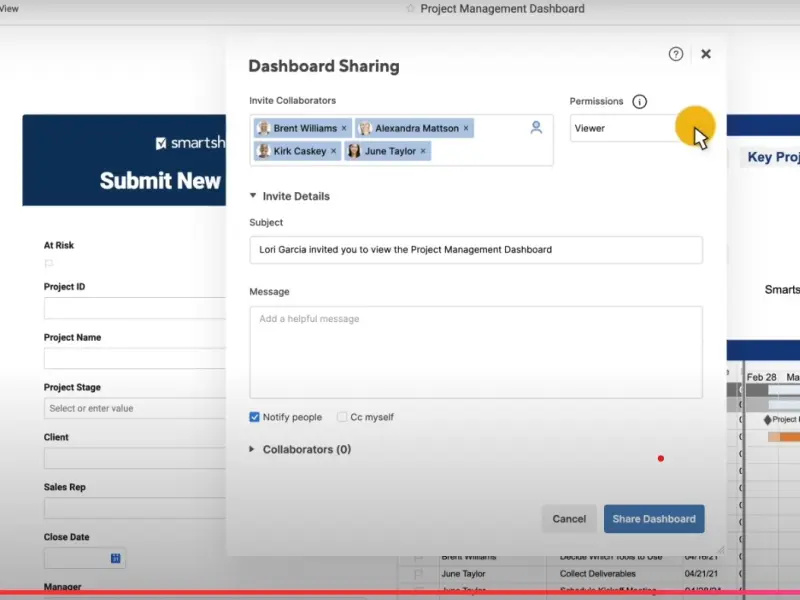Screen dimensions: 800x600
Task: Remove Brent Williams from collaborators
Action: pos(344,128)
